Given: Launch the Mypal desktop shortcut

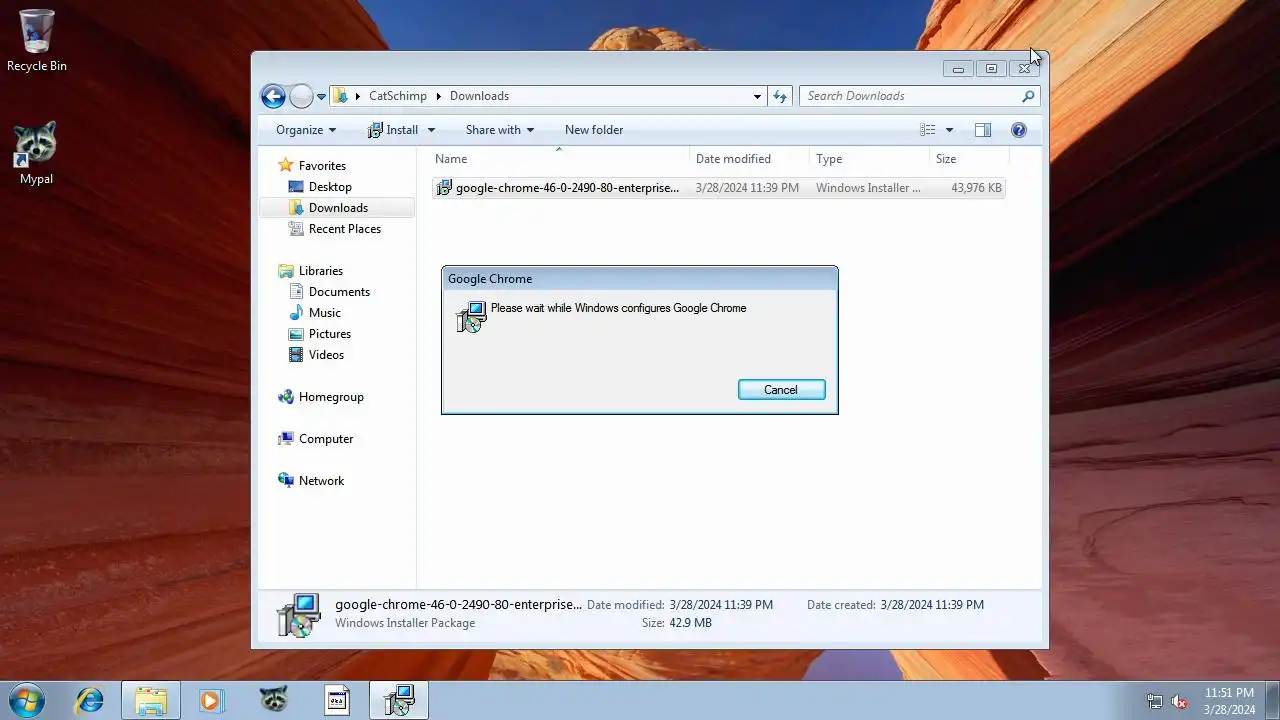Looking at the screenshot, I should tap(36, 153).
